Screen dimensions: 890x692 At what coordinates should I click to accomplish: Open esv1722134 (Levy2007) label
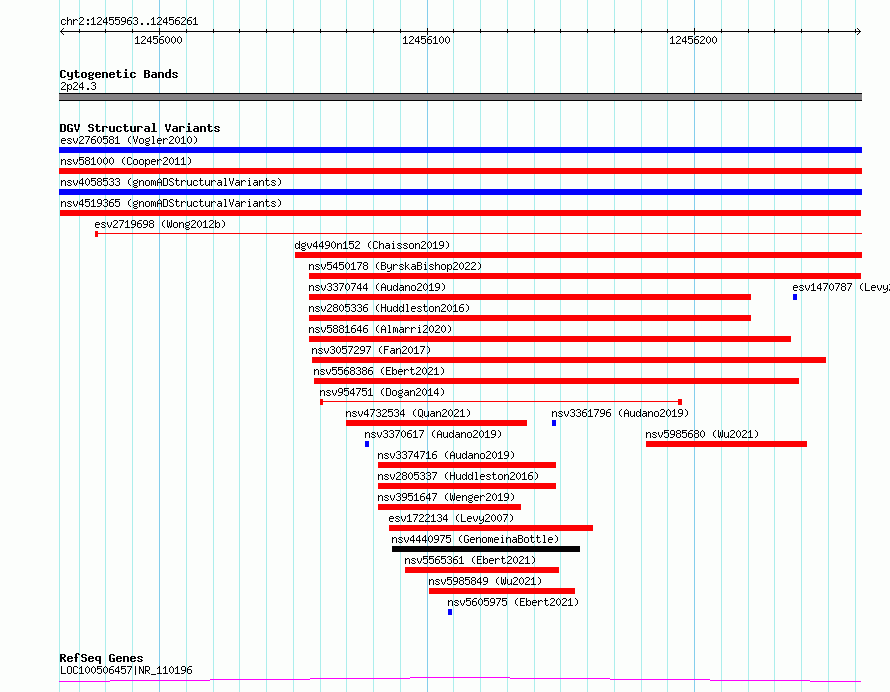pyautogui.click(x=451, y=518)
